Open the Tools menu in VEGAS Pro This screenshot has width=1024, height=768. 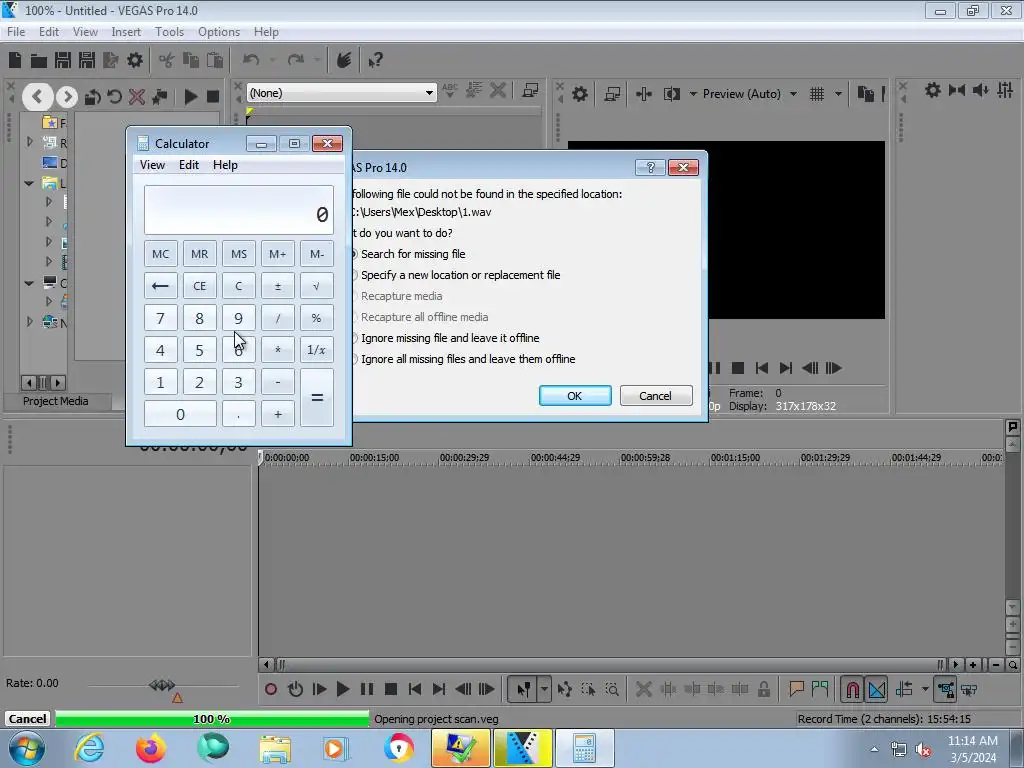tap(169, 31)
